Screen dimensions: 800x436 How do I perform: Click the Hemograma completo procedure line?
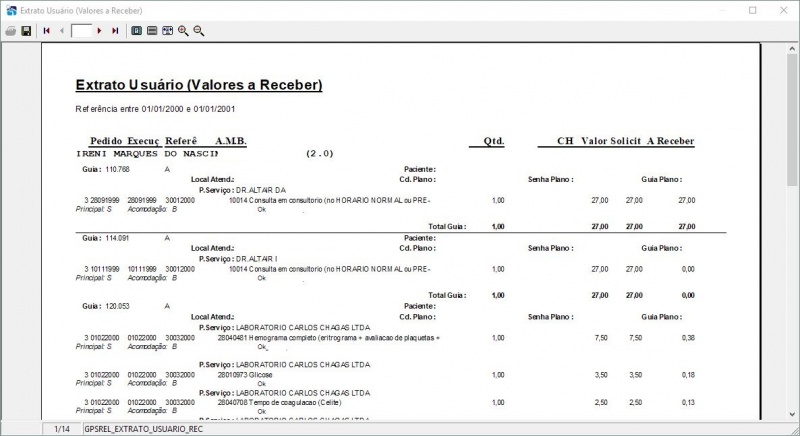[x=329, y=338]
